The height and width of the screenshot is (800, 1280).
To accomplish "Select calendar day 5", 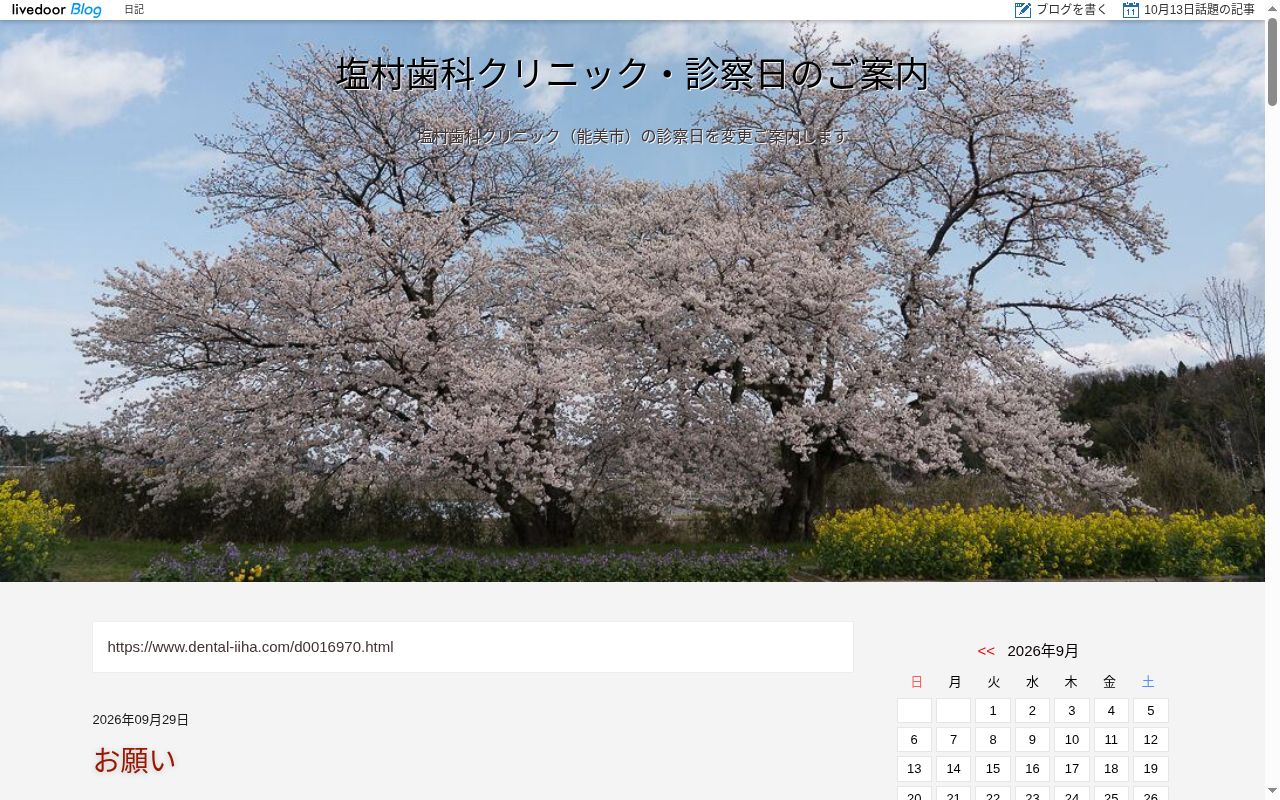I will (x=1151, y=711).
